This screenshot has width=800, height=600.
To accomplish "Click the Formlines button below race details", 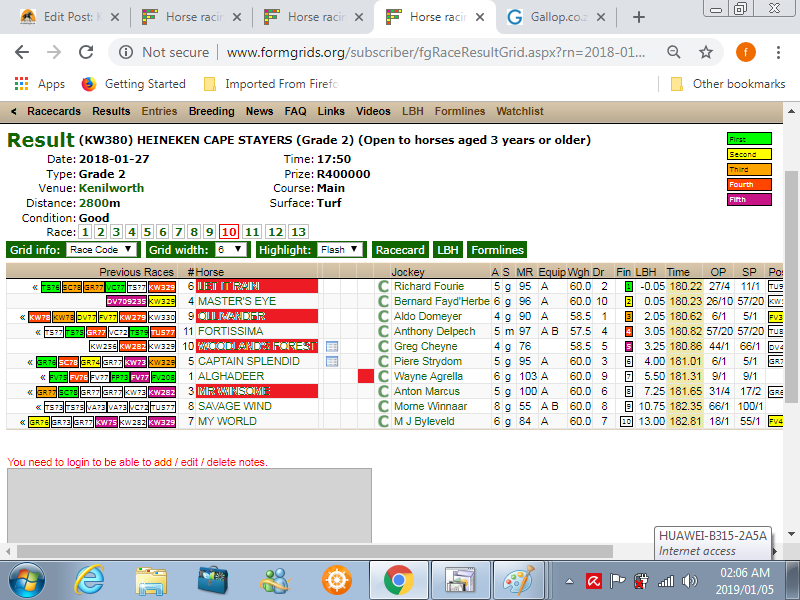I will (497, 250).
